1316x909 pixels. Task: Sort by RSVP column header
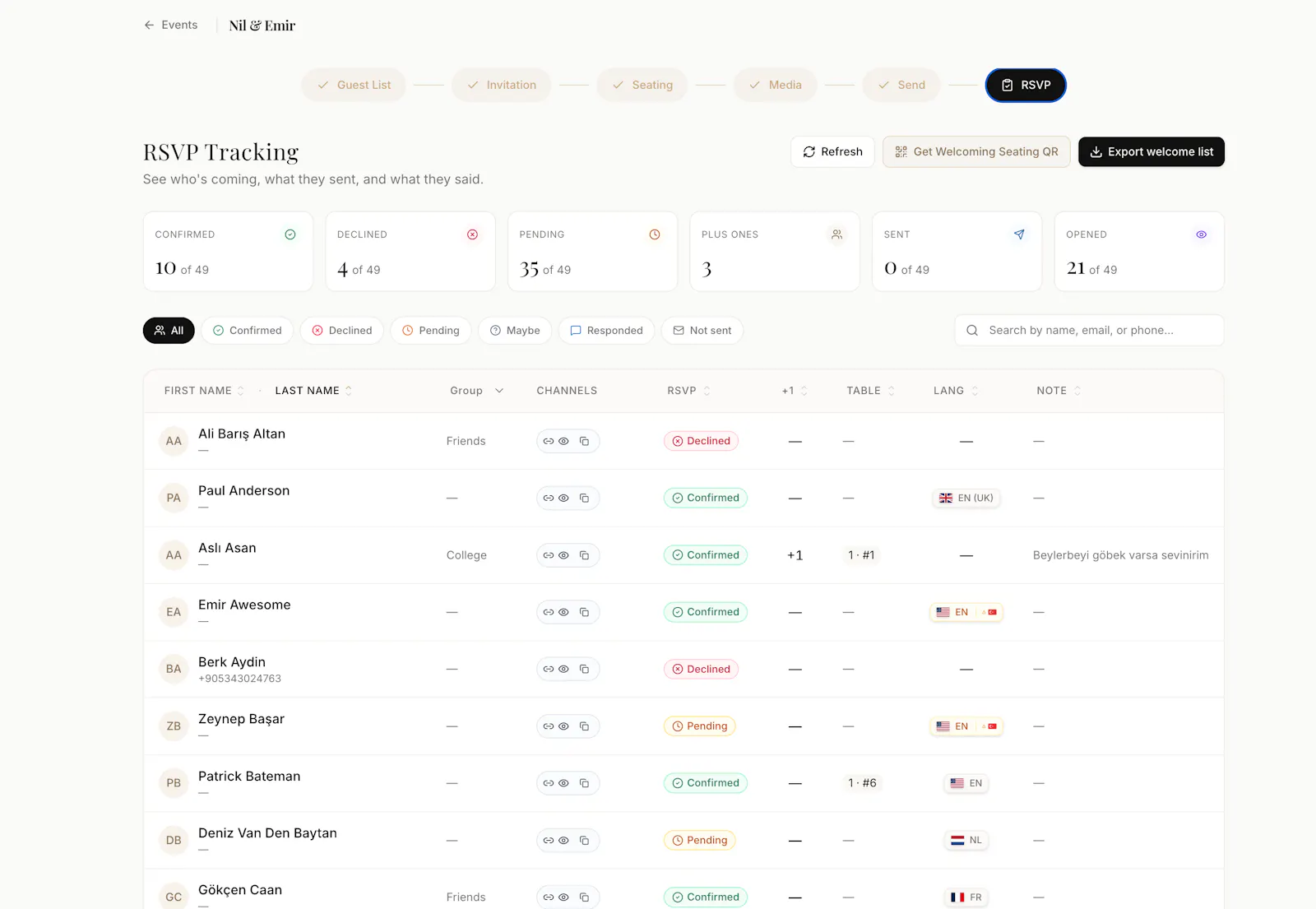click(x=688, y=391)
